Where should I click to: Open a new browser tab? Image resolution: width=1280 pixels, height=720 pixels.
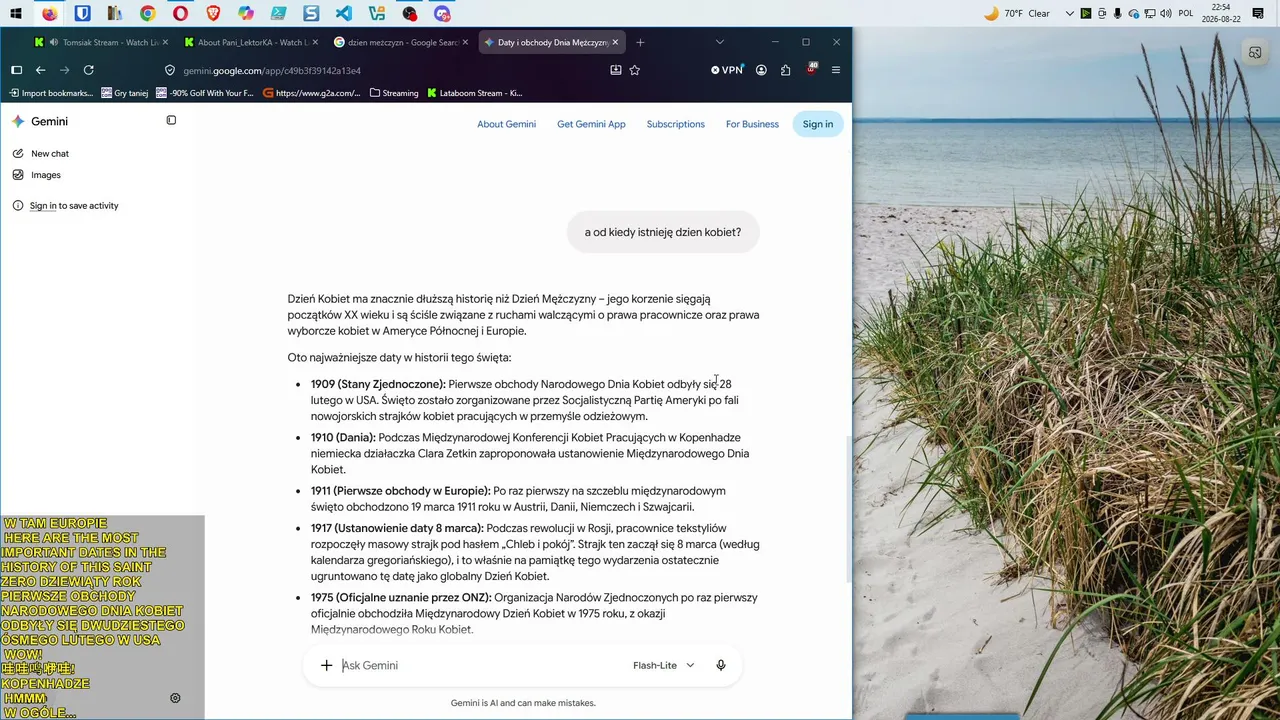(x=640, y=42)
